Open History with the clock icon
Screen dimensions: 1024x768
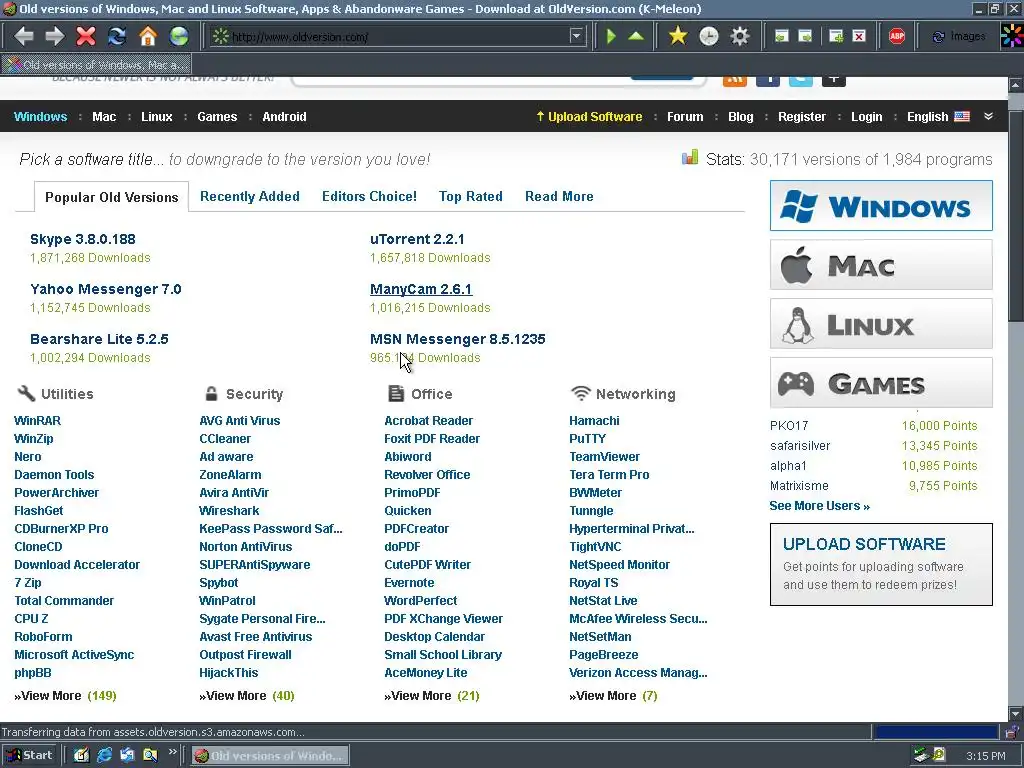709,36
